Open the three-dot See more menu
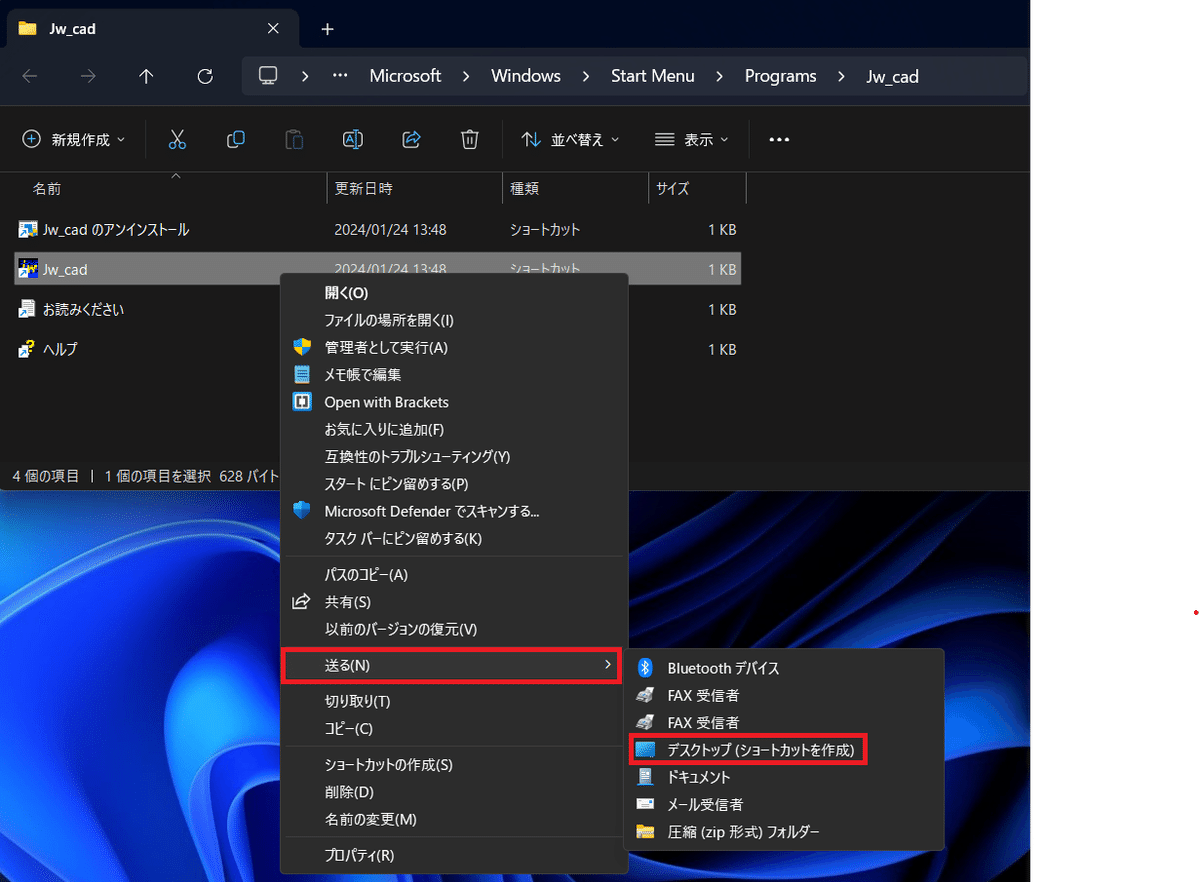This screenshot has width=1200, height=882. [x=779, y=140]
